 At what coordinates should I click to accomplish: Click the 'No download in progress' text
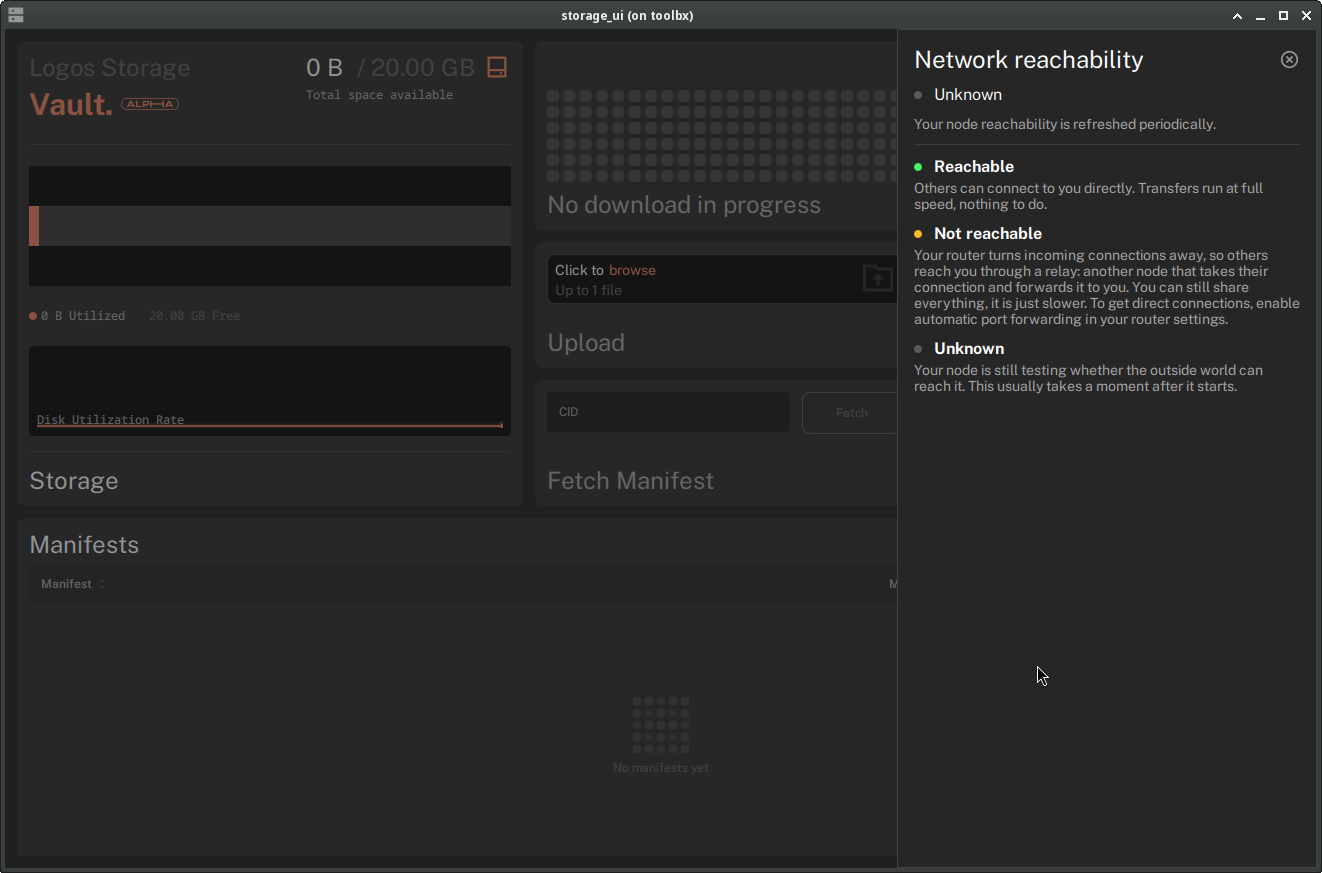pos(684,205)
